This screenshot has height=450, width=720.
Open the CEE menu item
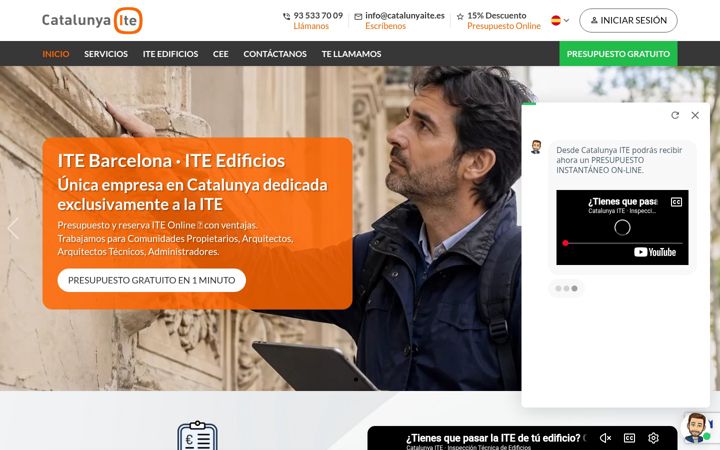[220, 54]
